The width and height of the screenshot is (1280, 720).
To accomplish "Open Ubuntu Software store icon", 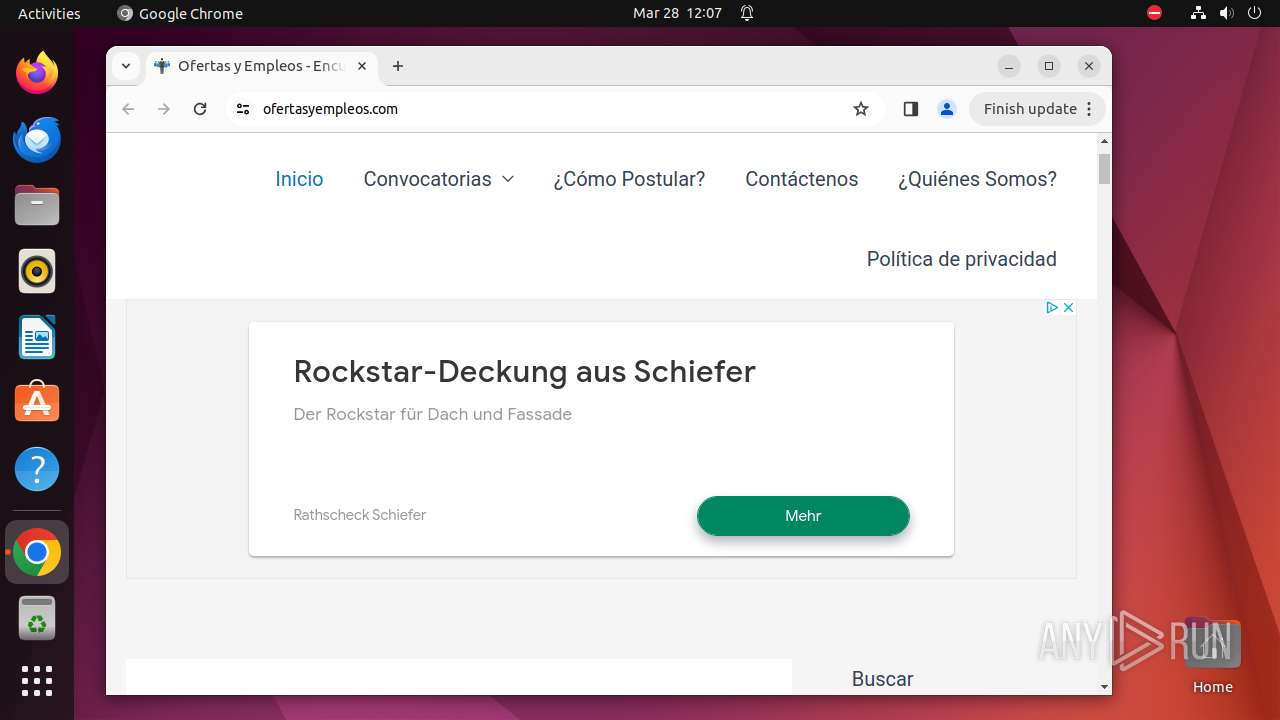I will [37, 403].
